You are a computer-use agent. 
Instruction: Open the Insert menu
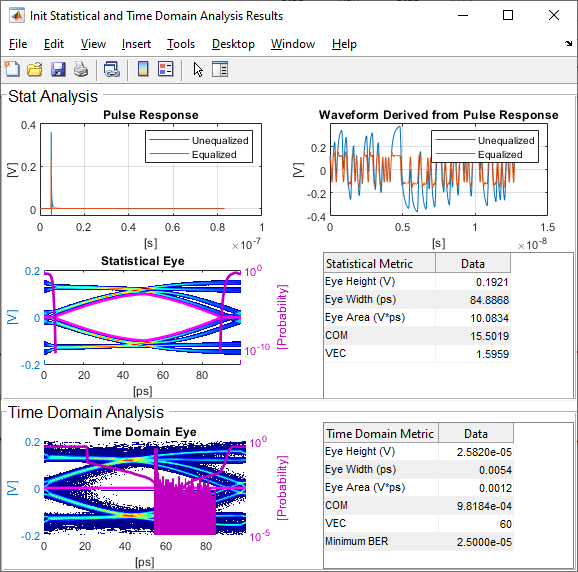(136, 44)
